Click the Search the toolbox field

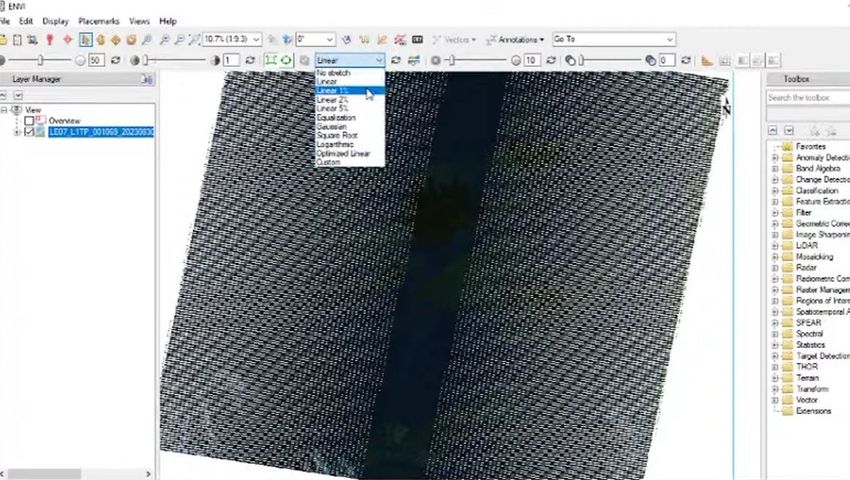[x=807, y=98]
